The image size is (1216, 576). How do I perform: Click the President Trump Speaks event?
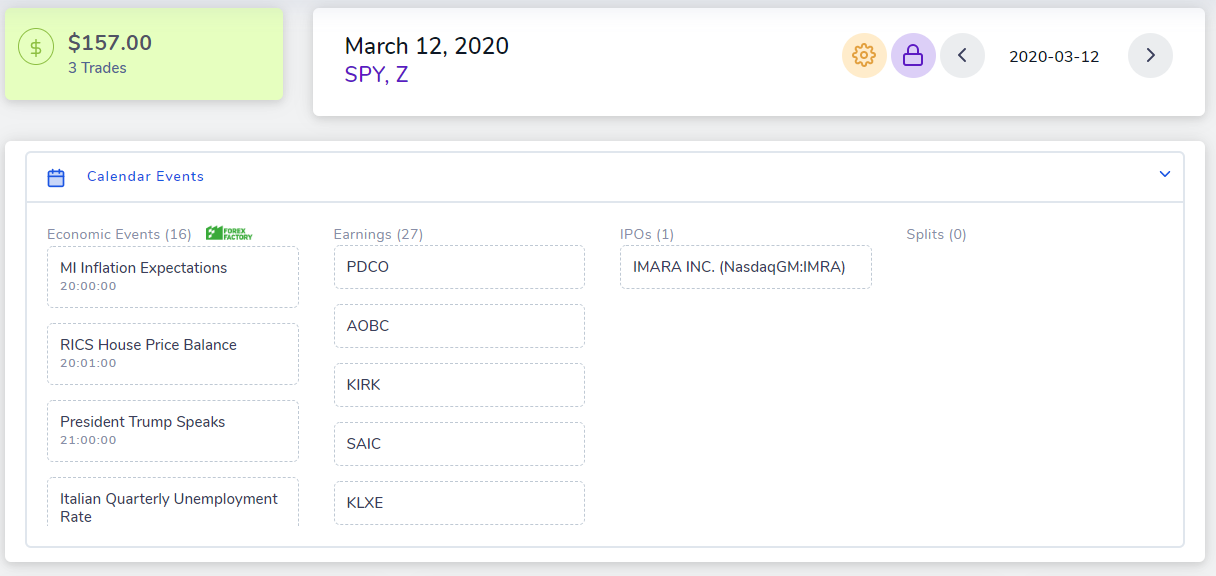(x=173, y=431)
